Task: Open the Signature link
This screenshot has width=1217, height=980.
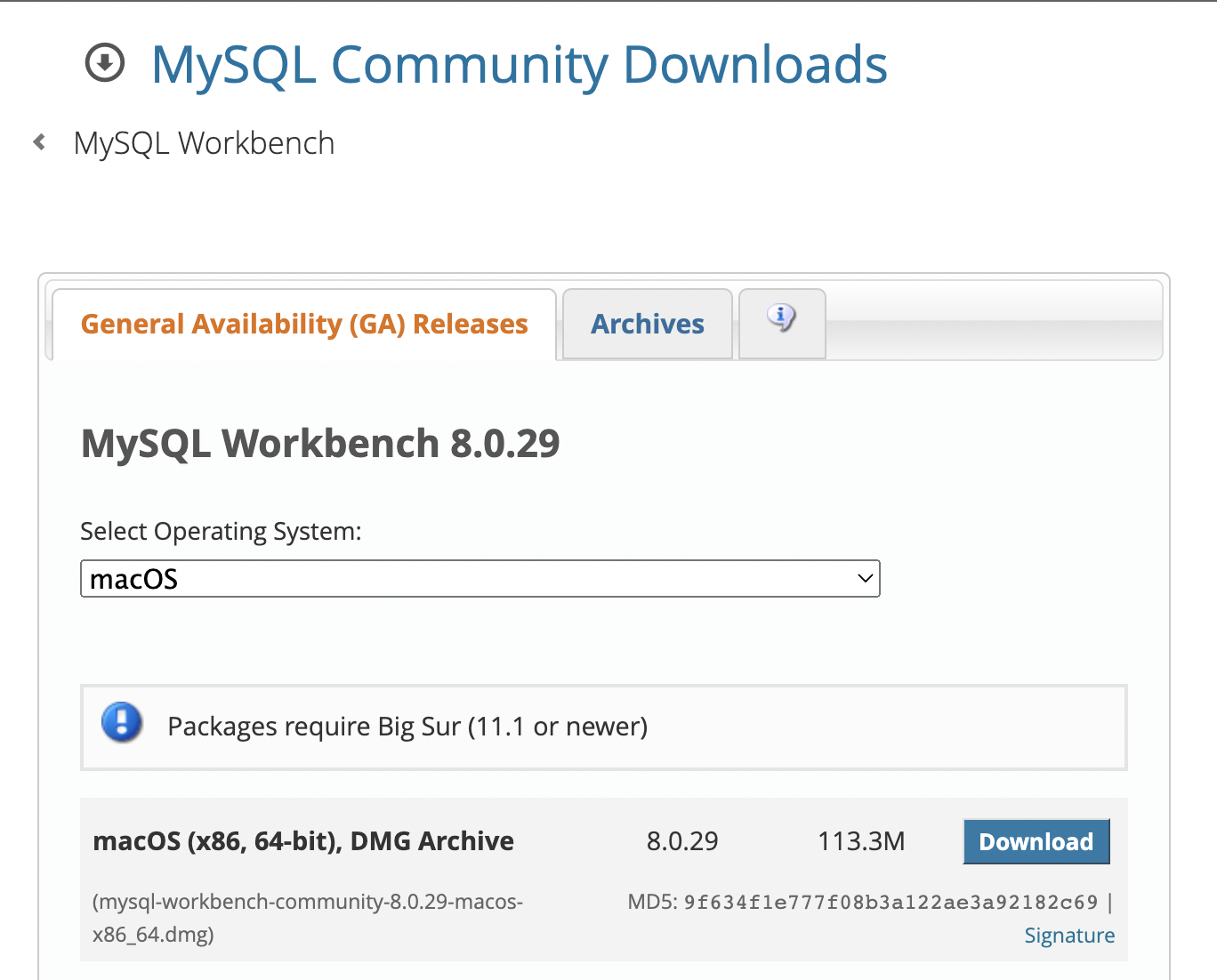Action: tap(1069, 936)
